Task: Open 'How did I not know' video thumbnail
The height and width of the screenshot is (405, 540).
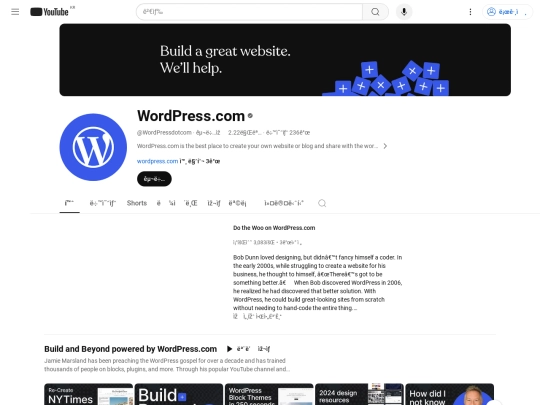Action: tap(449, 394)
